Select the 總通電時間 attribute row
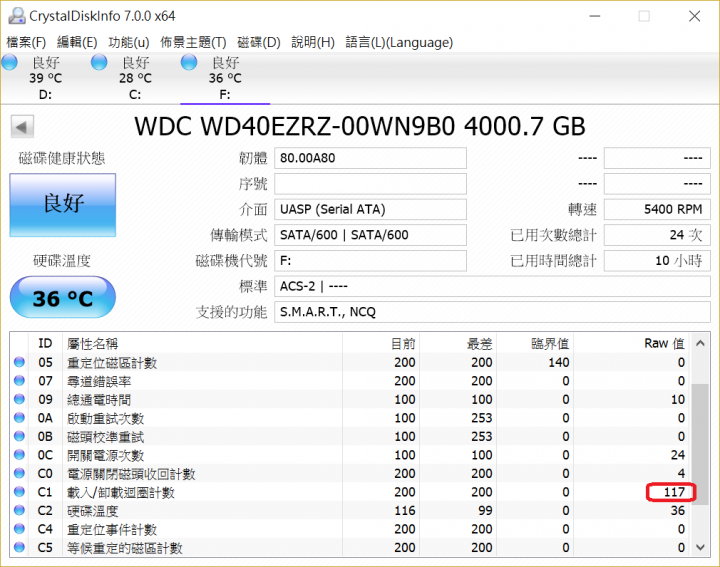Screen dimensions: 720x567 [351, 399]
